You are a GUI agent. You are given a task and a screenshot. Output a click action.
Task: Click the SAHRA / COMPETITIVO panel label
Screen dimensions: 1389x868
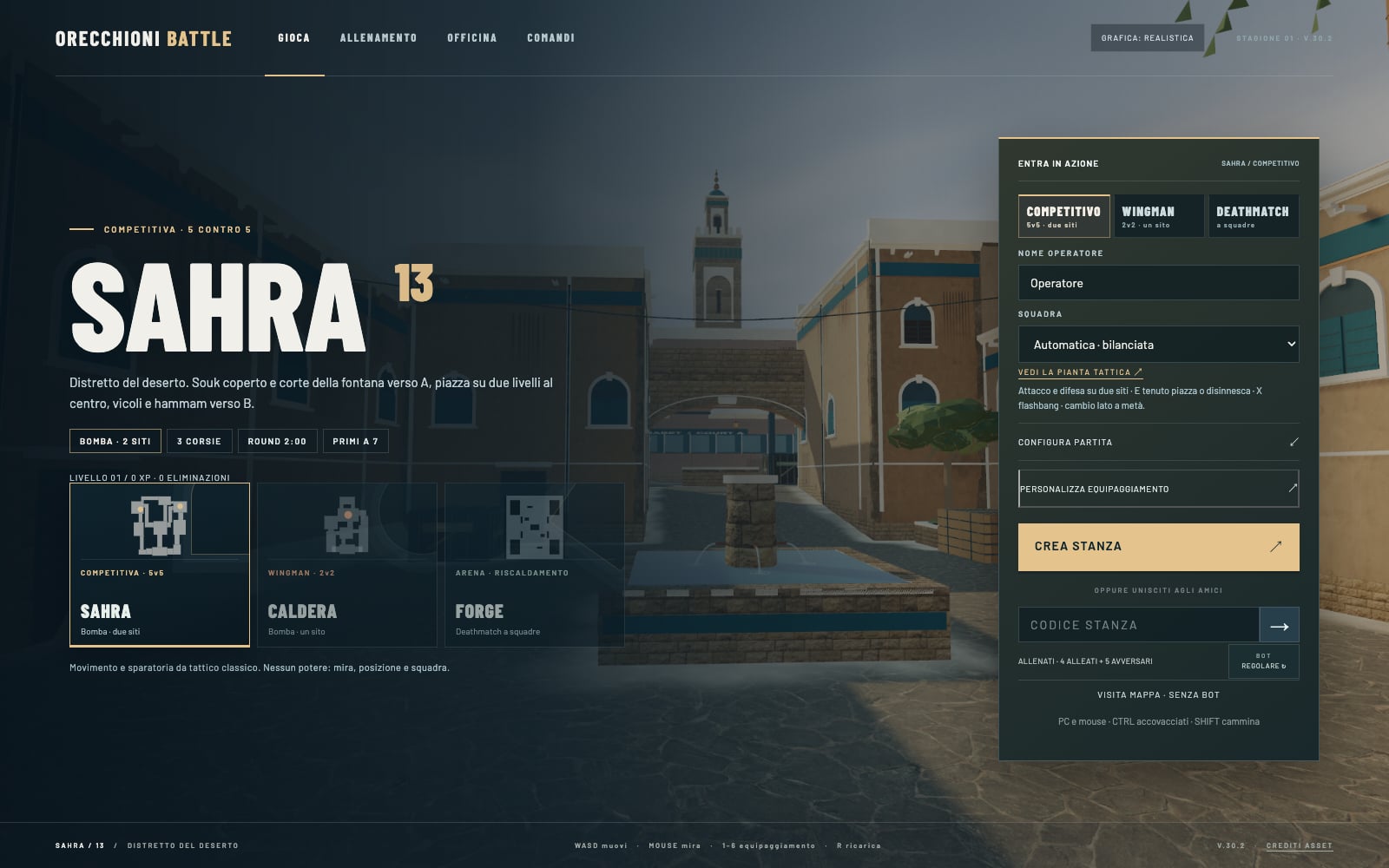(1260, 163)
